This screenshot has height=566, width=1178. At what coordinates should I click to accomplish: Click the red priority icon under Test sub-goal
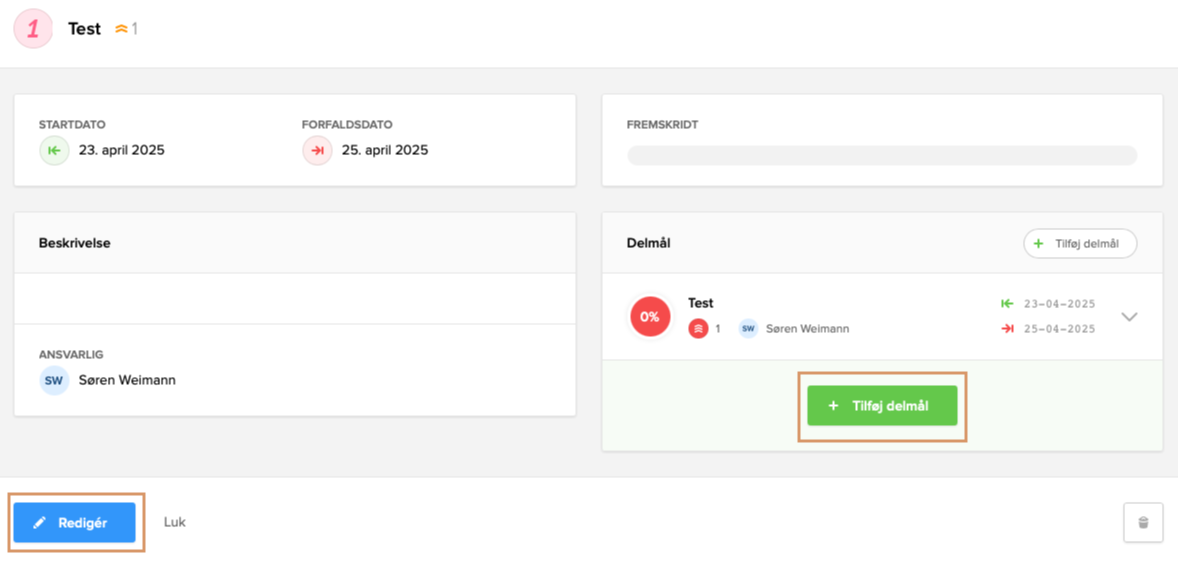point(698,328)
